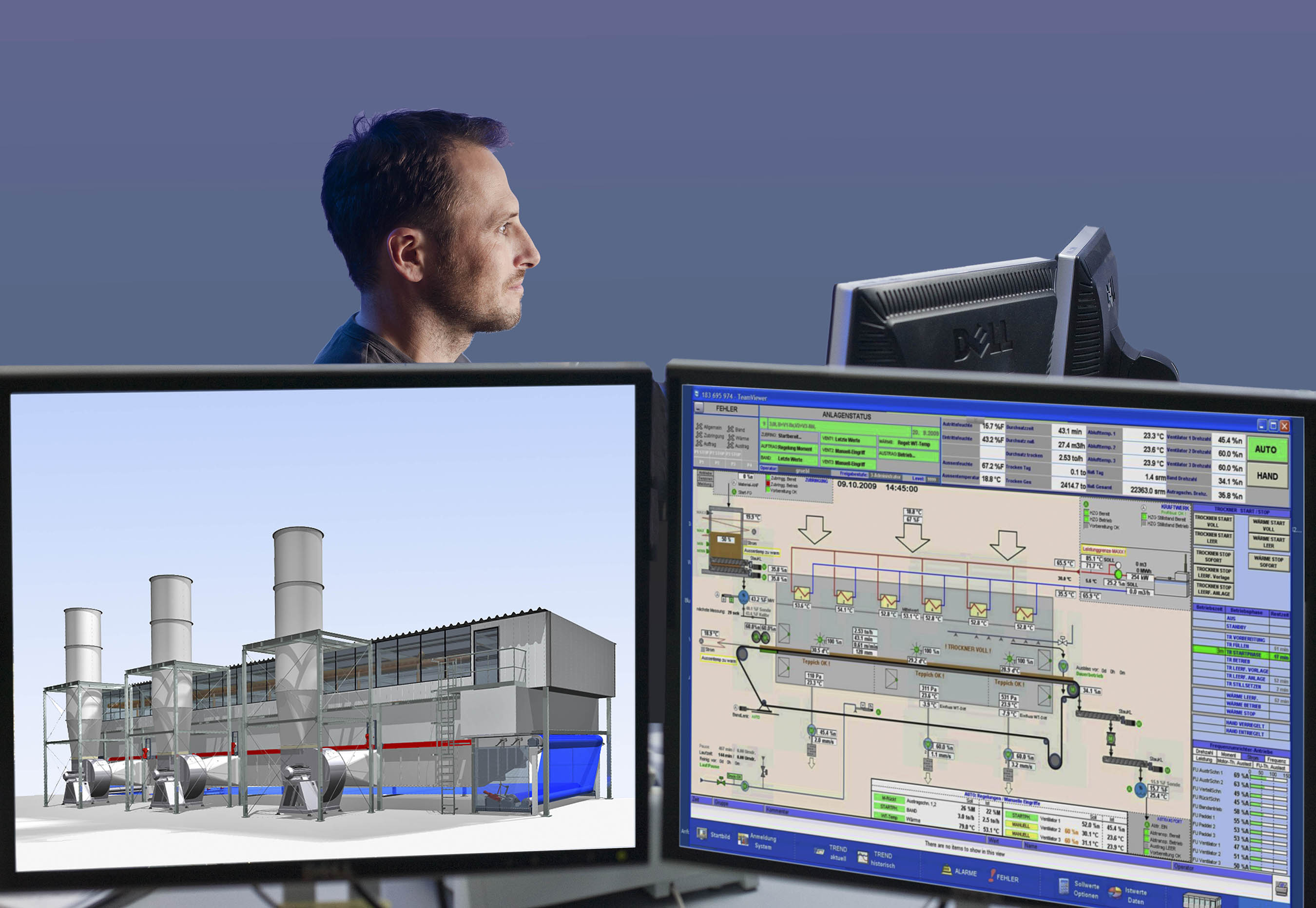Open Sollwerte Optionen calculator icon
This screenshot has width=1316, height=908.
click(x=1063, y=886)
